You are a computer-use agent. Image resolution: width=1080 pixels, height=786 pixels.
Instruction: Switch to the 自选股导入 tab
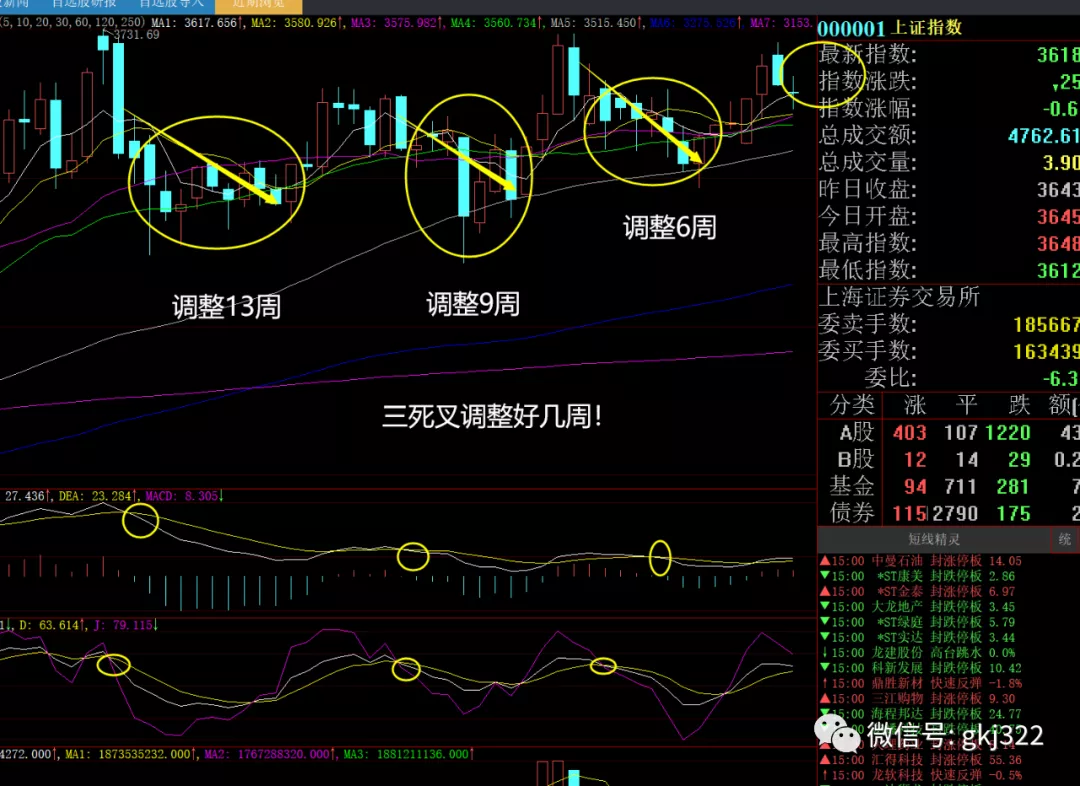pos(171,4)
